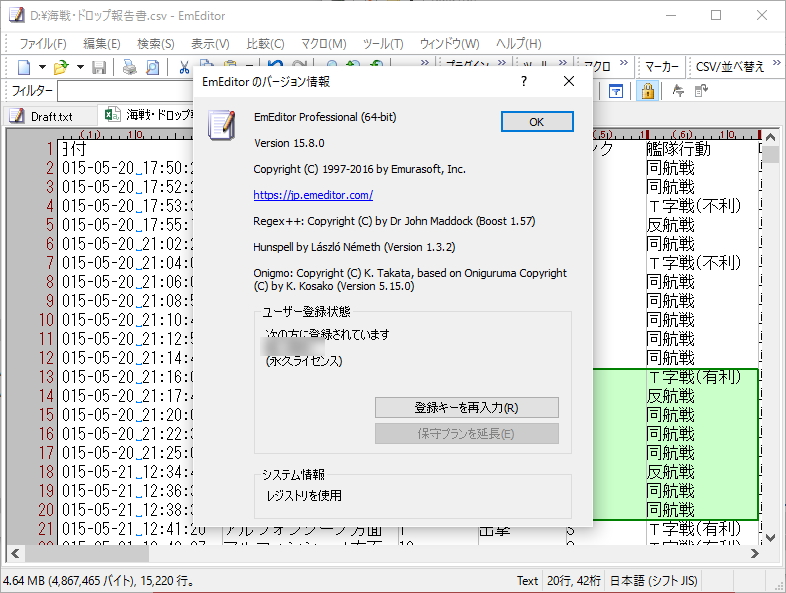Click inside the フィルター input field
The width and height of the screenshot is (786, 593).
pos(125,91)
